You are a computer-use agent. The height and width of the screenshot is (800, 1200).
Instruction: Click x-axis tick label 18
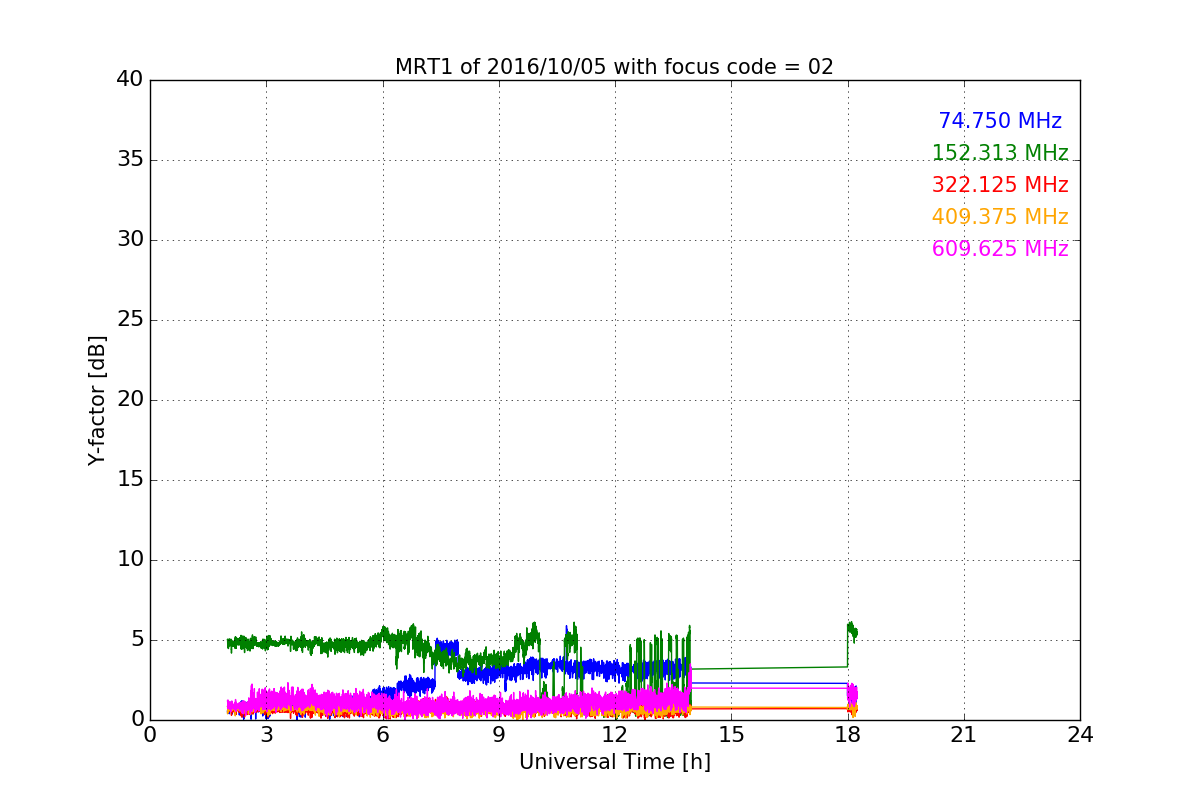(x=848, y=735)
